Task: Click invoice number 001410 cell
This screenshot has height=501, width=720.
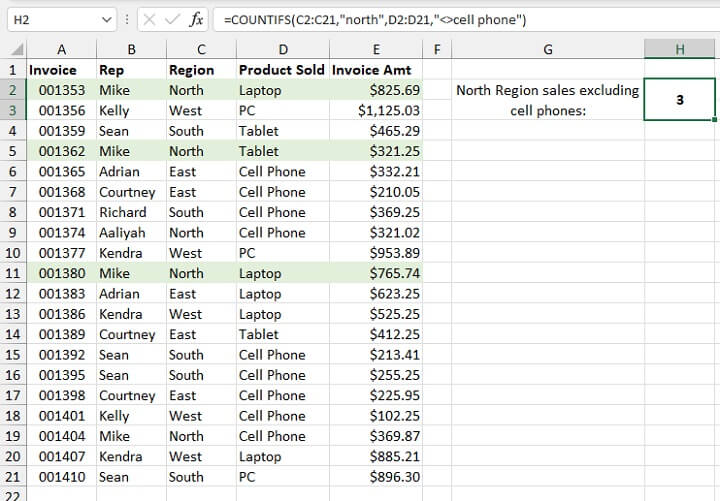Action: (62, 477)
